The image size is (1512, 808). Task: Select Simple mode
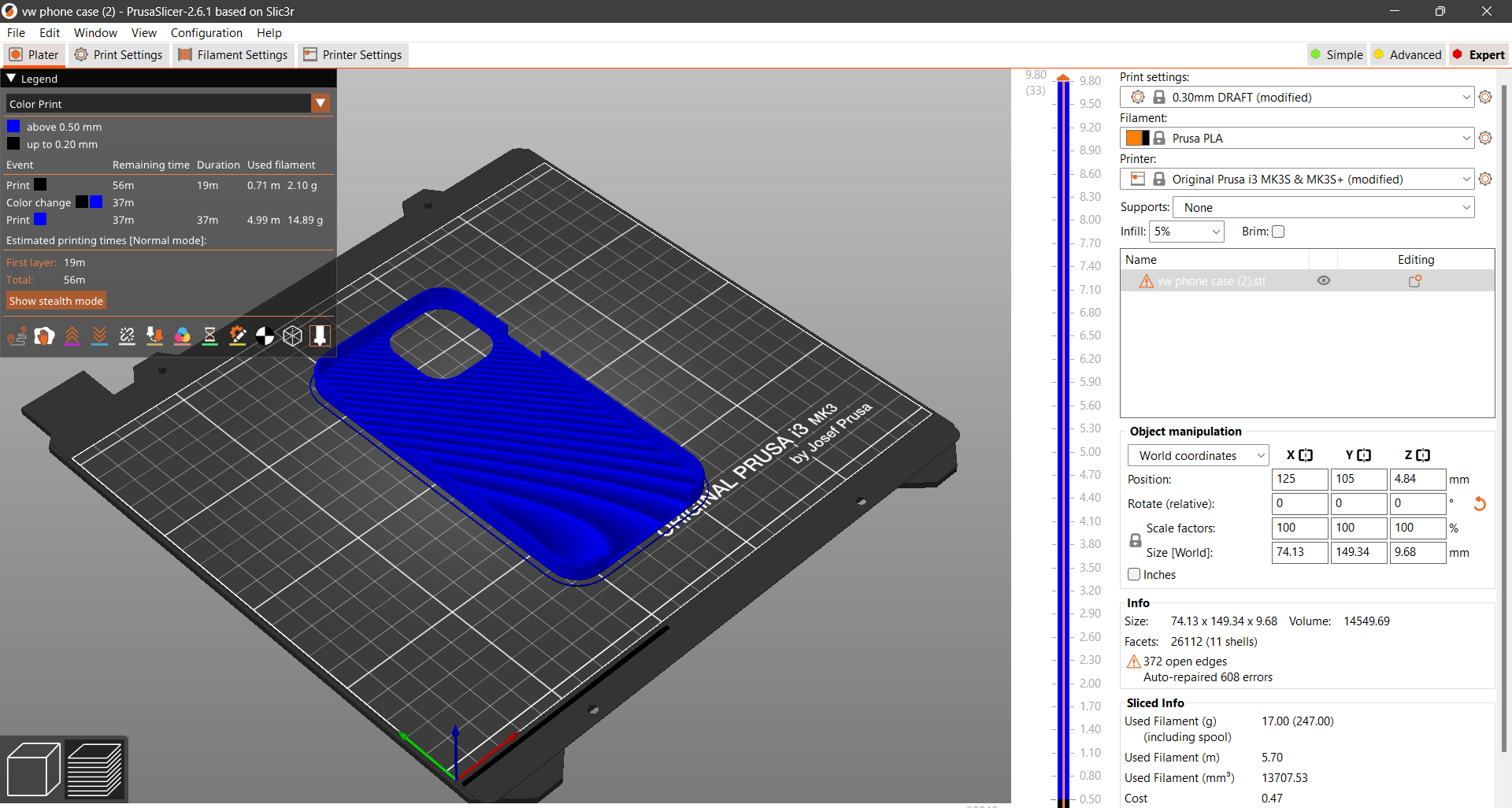pos(1337,54)
